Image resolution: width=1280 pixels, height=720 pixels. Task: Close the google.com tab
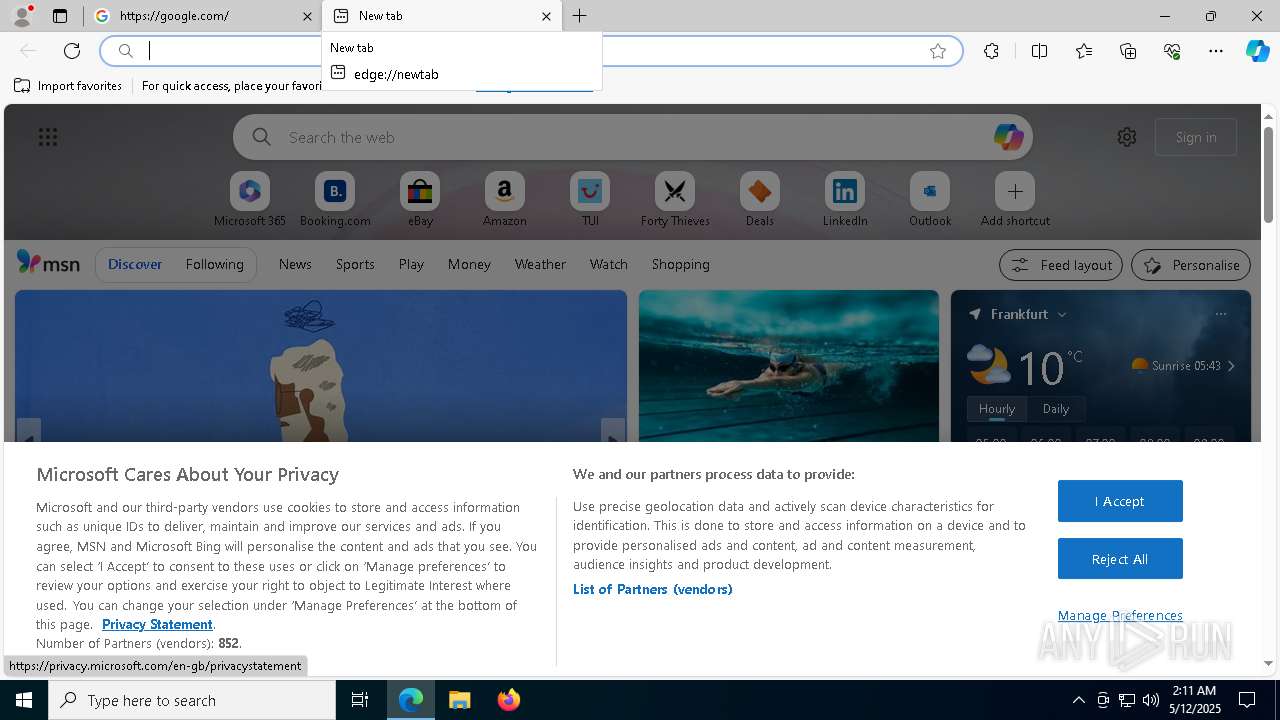click(307, 16)
